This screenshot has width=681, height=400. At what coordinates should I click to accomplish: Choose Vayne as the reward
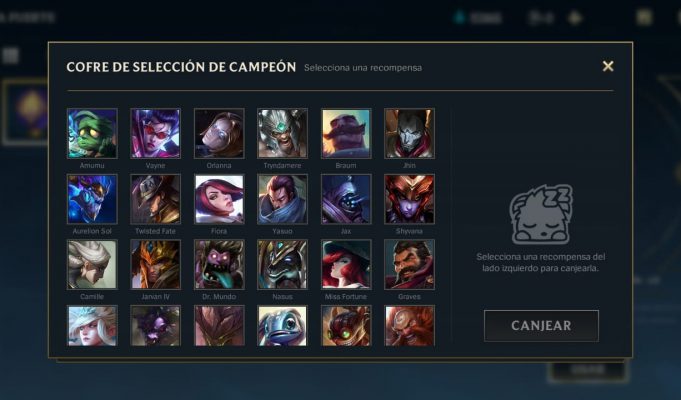pyautogui.click(x=155, y=133)
